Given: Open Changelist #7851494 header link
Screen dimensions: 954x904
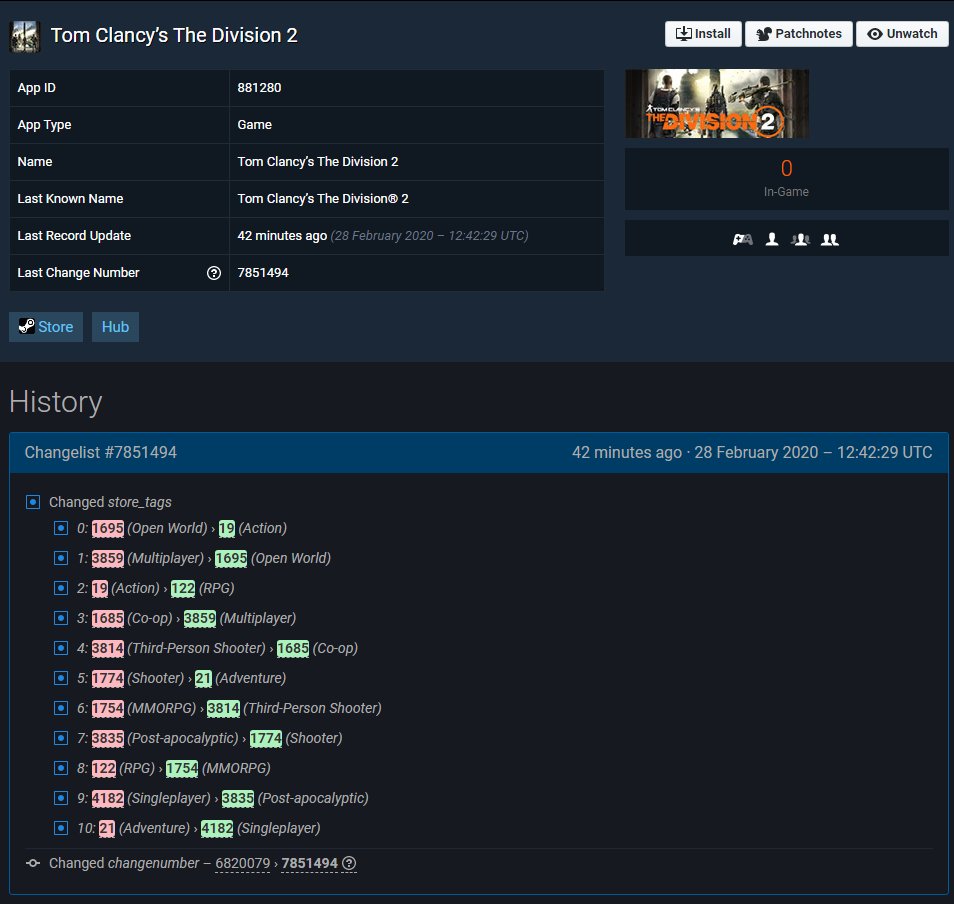Looking at the screenshot, I should click(100, 453).
